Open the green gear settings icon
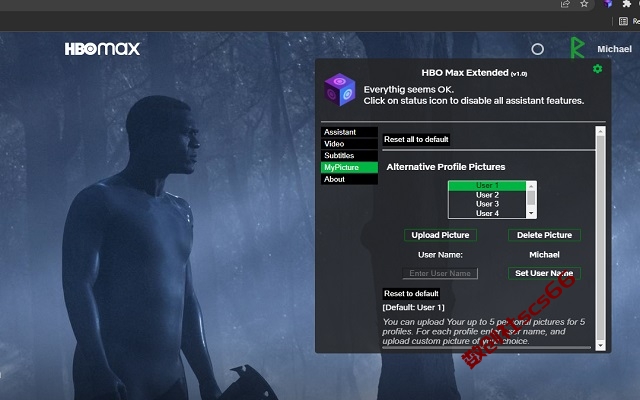640x400 pixels. [x=597, y=69]
